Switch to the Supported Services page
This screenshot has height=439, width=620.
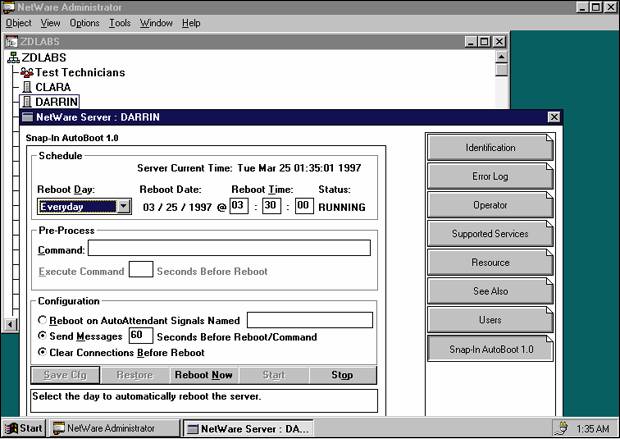point(490,234)
